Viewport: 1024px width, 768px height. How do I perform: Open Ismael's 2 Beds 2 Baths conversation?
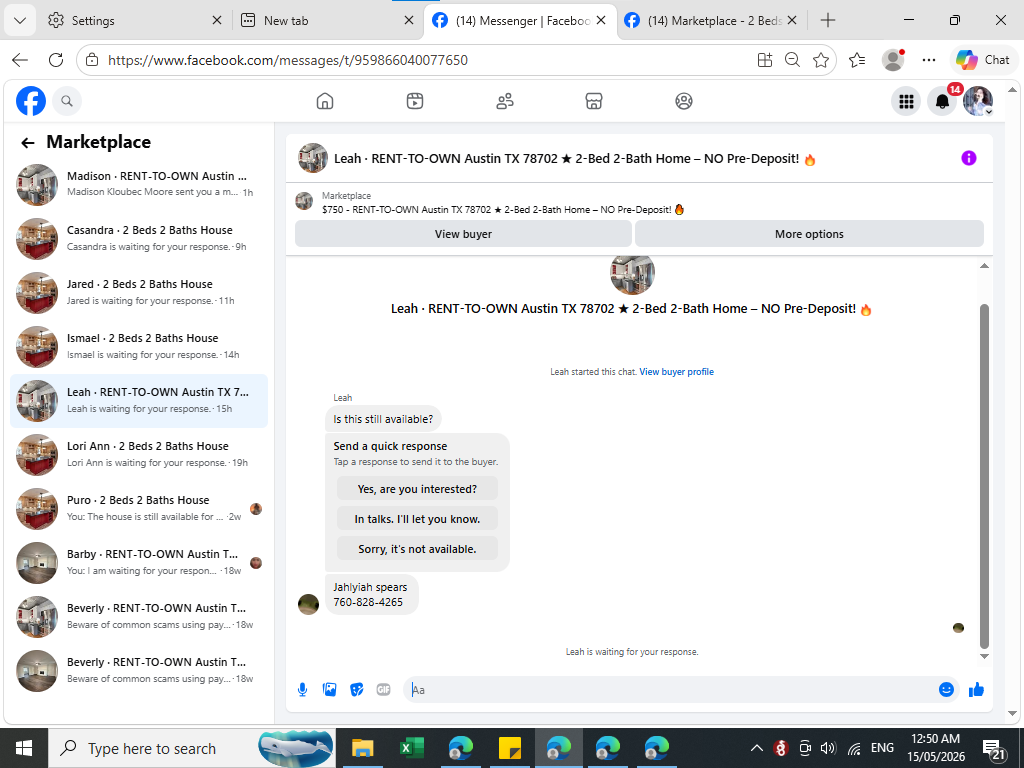pyautogui.click(x=139, y=347)
